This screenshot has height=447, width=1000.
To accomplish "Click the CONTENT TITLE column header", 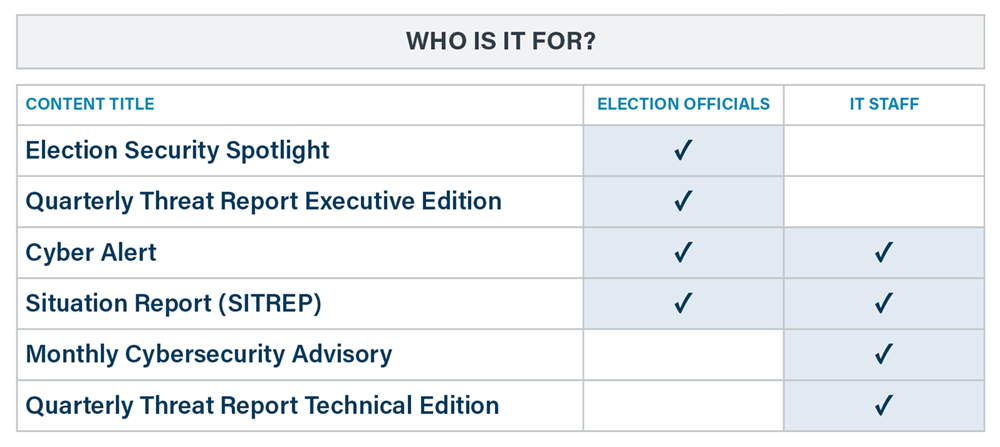I will tap(90, 105).
